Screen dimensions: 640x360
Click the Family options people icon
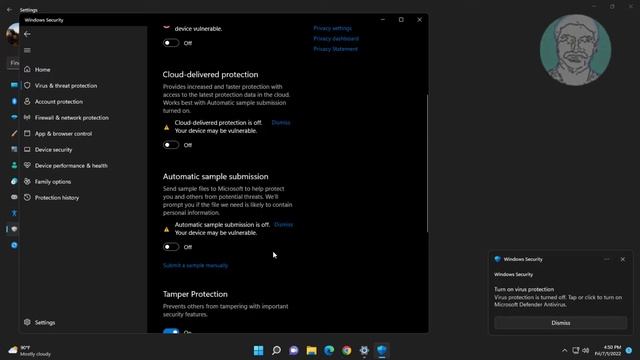[27, 182]
